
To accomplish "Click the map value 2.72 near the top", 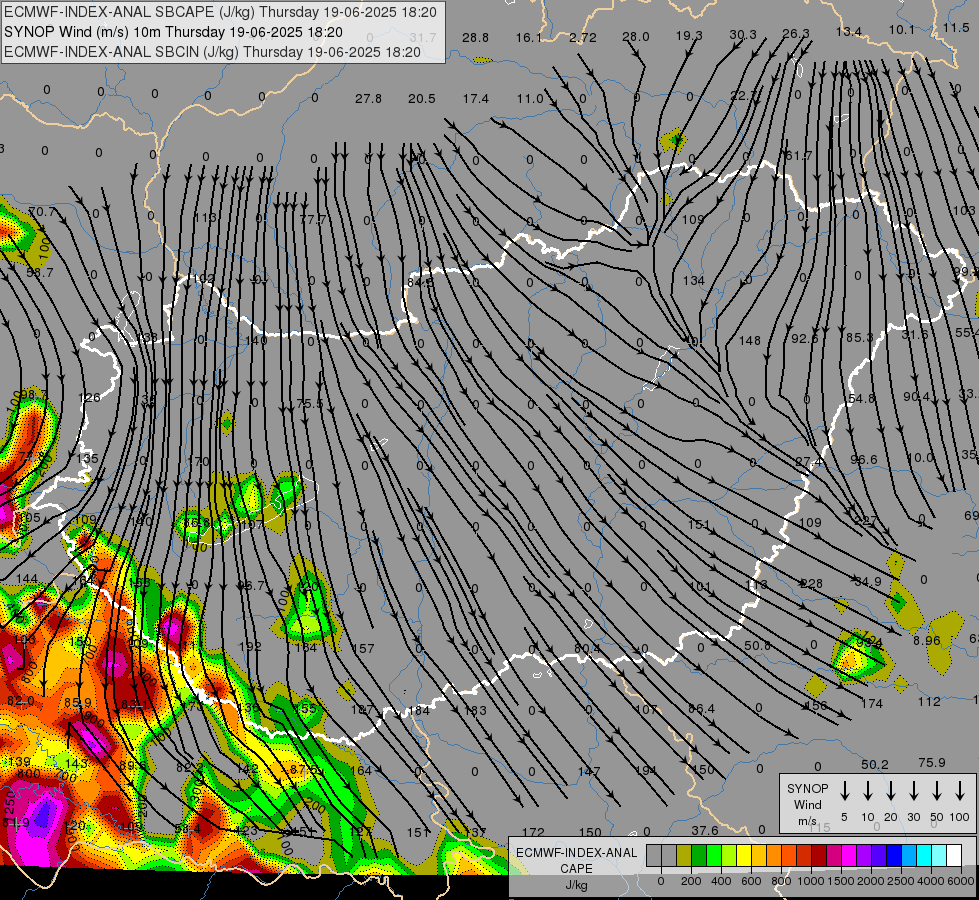I will [583, 37].
